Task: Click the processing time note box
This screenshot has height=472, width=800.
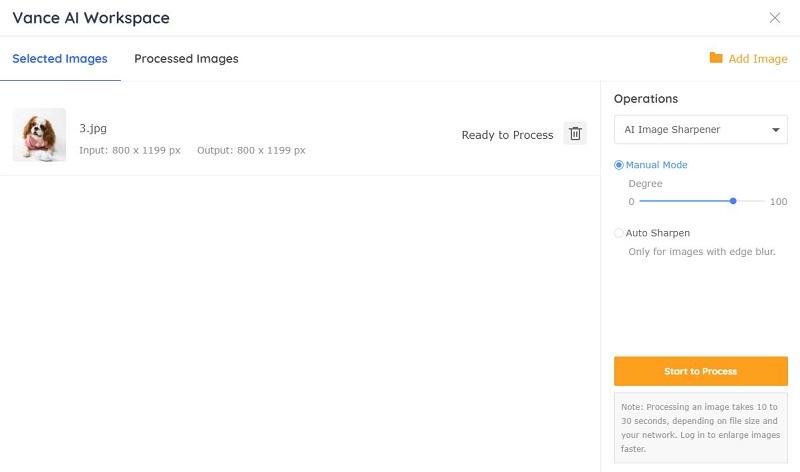Action: [701, 428]
